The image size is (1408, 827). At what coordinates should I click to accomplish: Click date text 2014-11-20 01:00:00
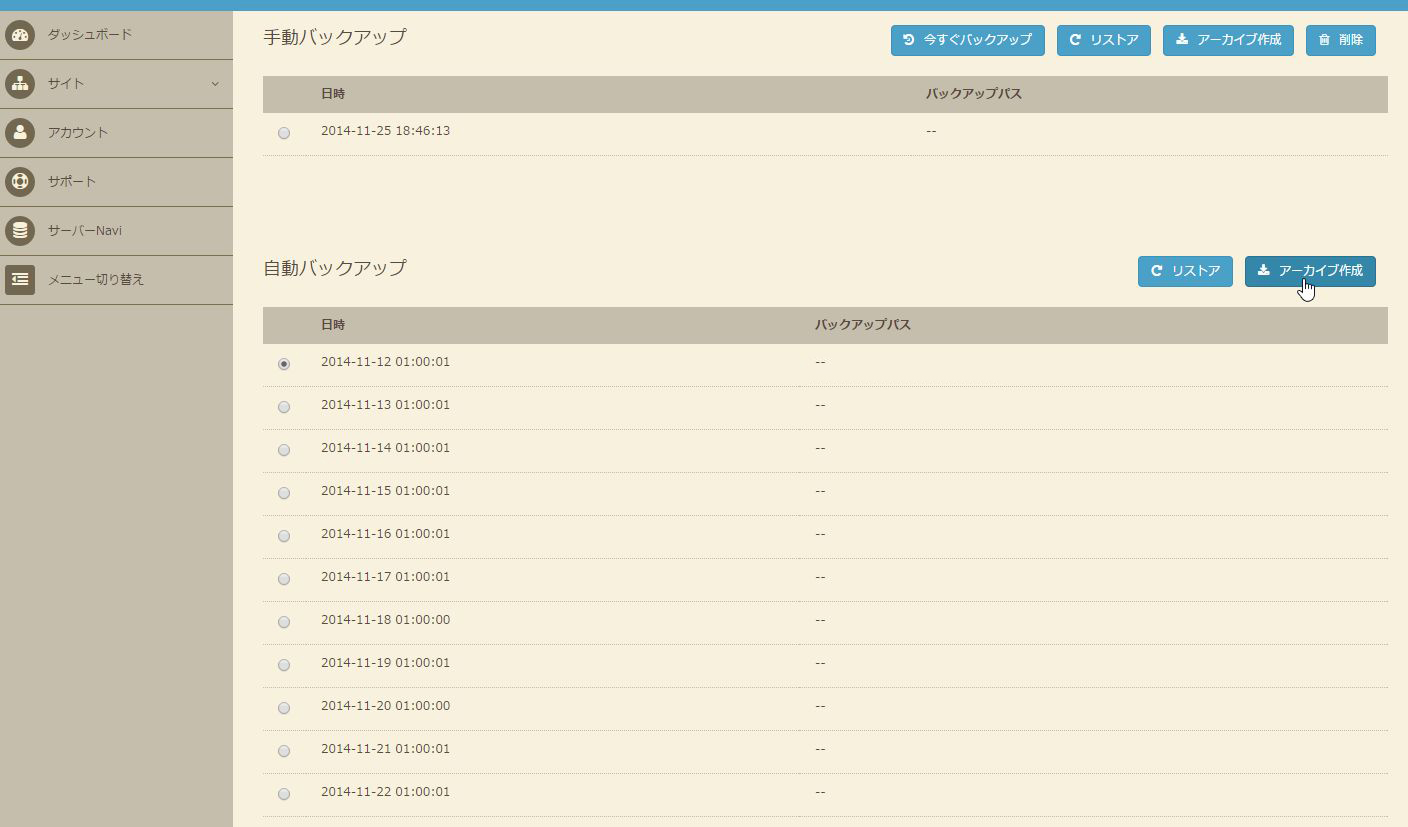click(385, 706)
